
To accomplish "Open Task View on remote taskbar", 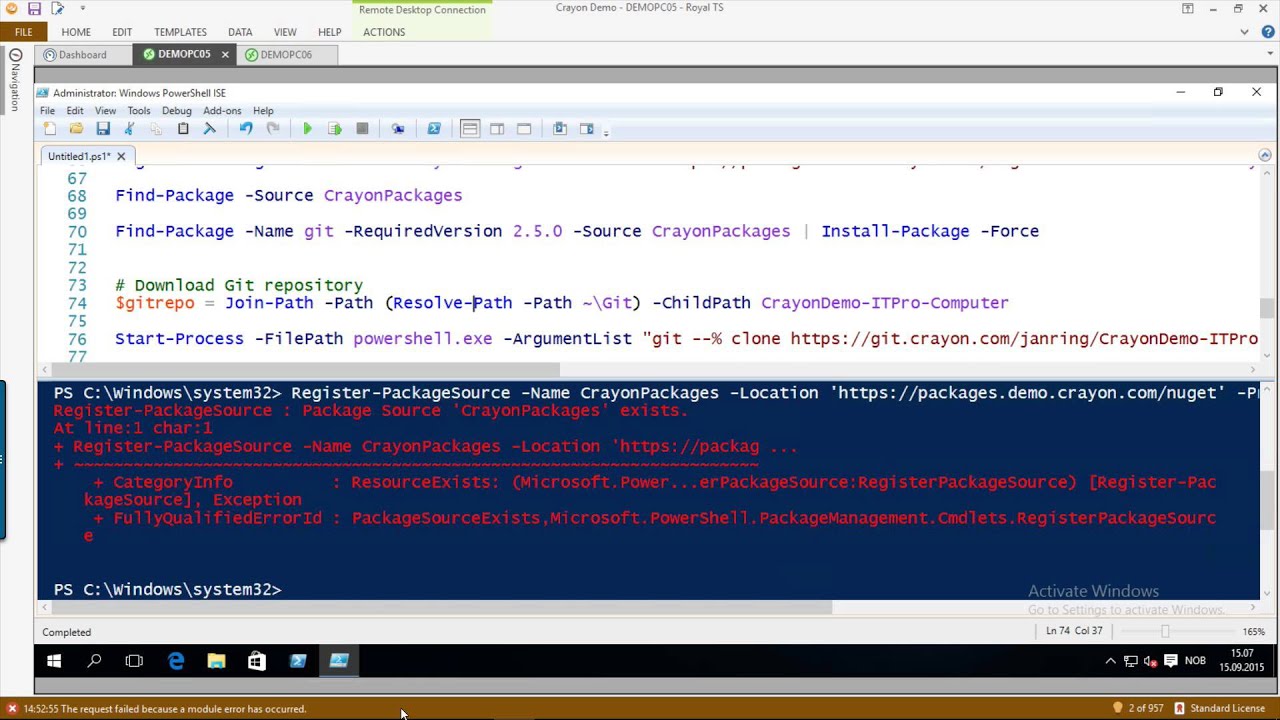I will [x=134, y=661].
